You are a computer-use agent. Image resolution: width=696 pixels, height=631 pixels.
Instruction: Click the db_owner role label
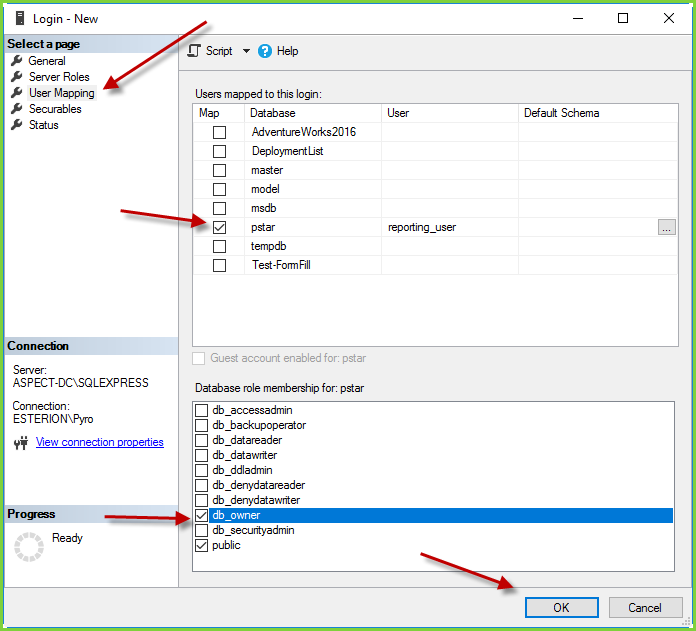[236, 515]
